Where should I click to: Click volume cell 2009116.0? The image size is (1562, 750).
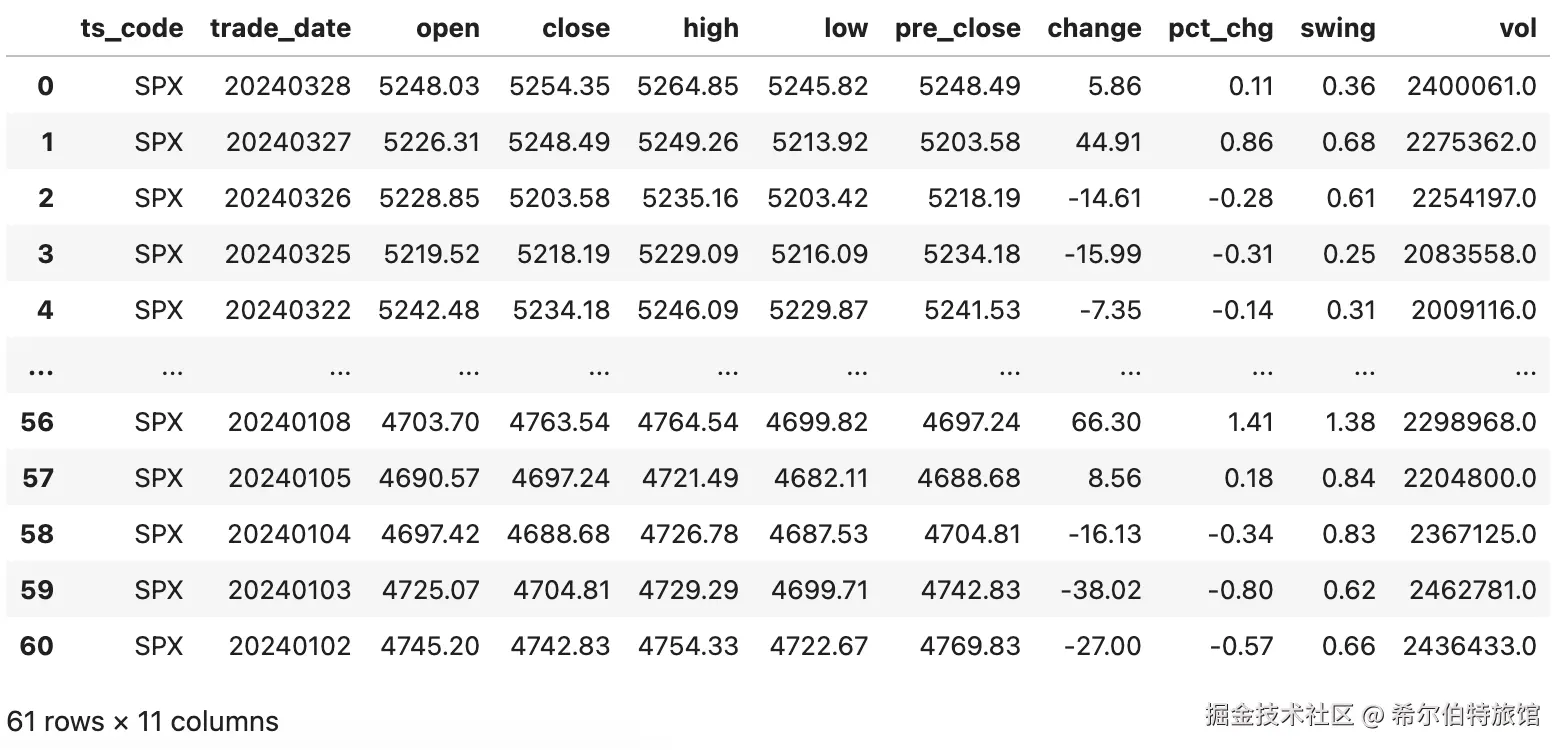(1474, 310)
